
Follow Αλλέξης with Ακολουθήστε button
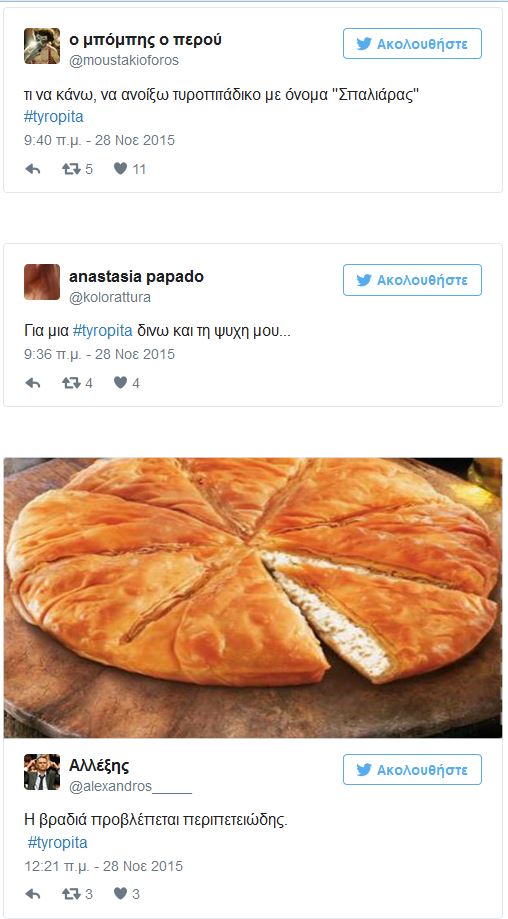pos(412,770)
